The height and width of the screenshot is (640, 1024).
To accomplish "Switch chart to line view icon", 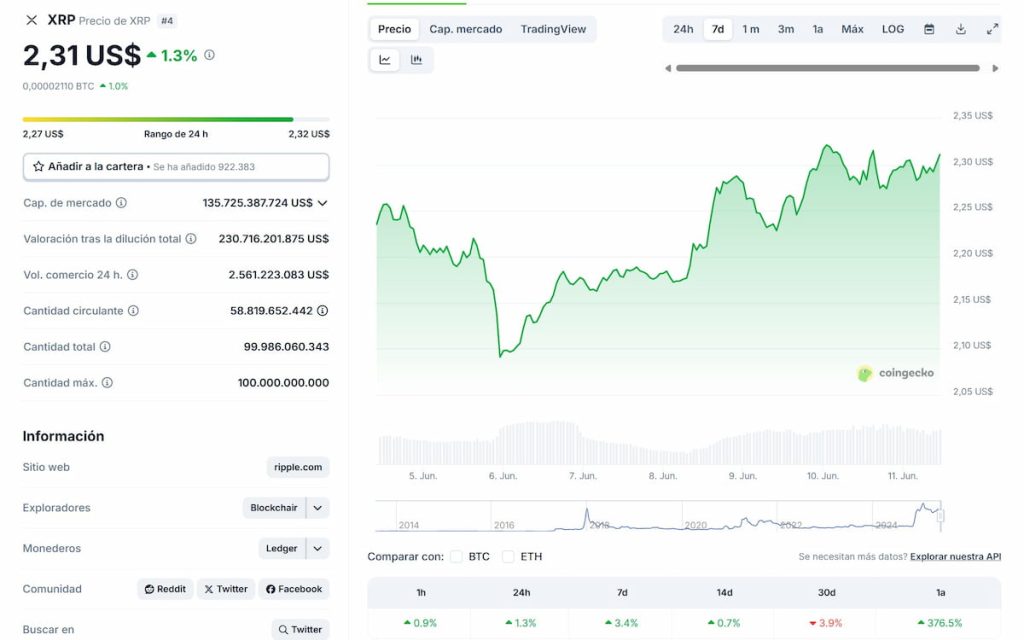I will click(385, 60).
